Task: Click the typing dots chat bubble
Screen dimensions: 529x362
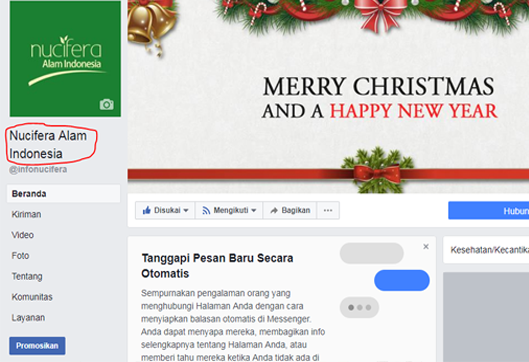Action: tap(359, 307)
